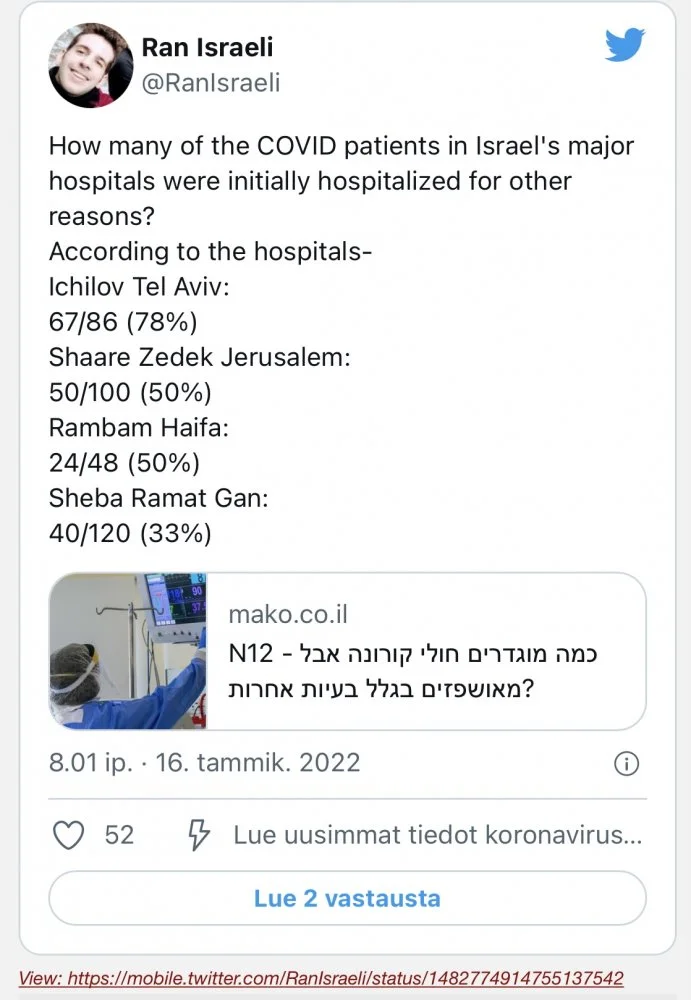The height and width of the screenshot is (1000, 691).
Task: Open the Hebrew N12 article headline
Action: pos(412,671)
